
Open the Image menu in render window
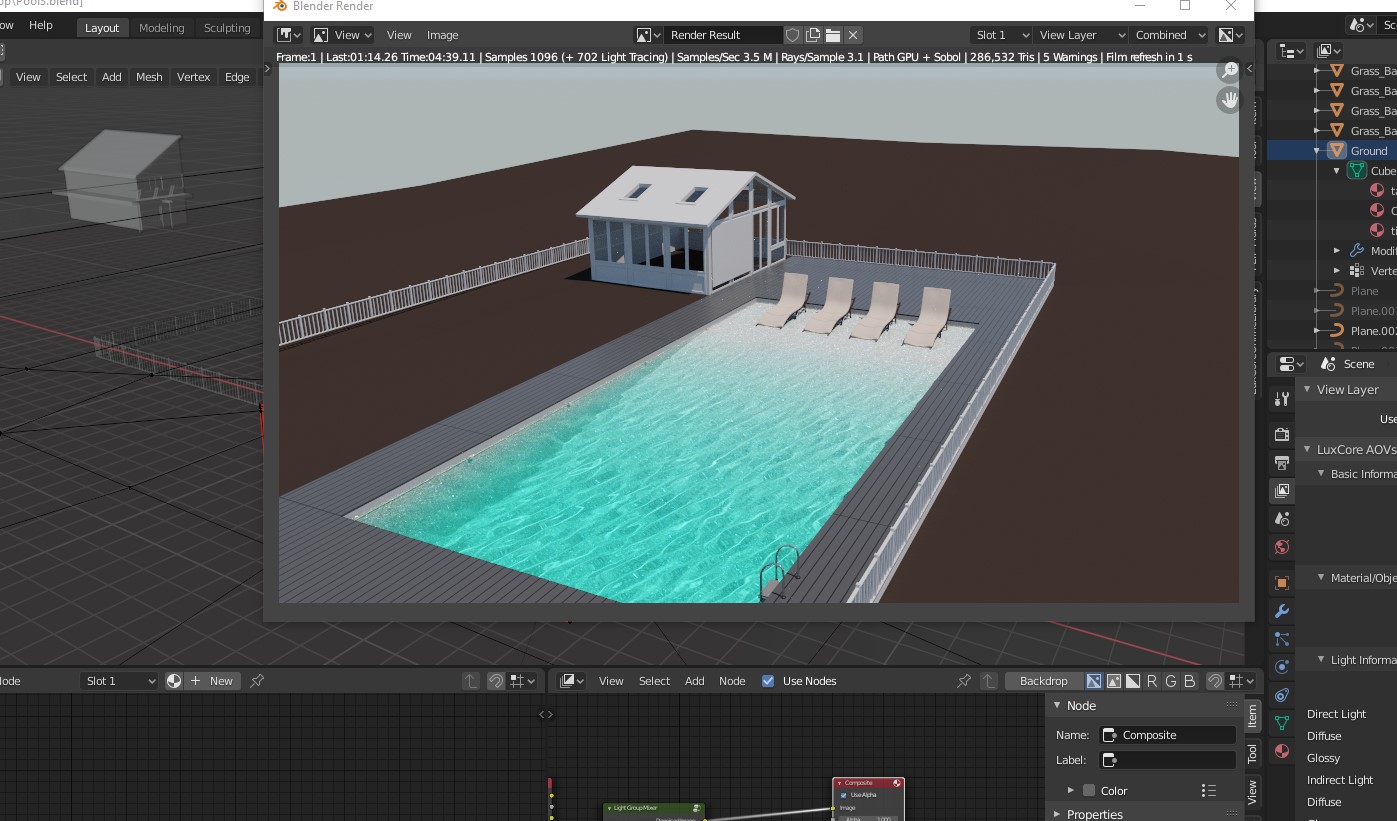pyautogui.click(x=442, y=35)
